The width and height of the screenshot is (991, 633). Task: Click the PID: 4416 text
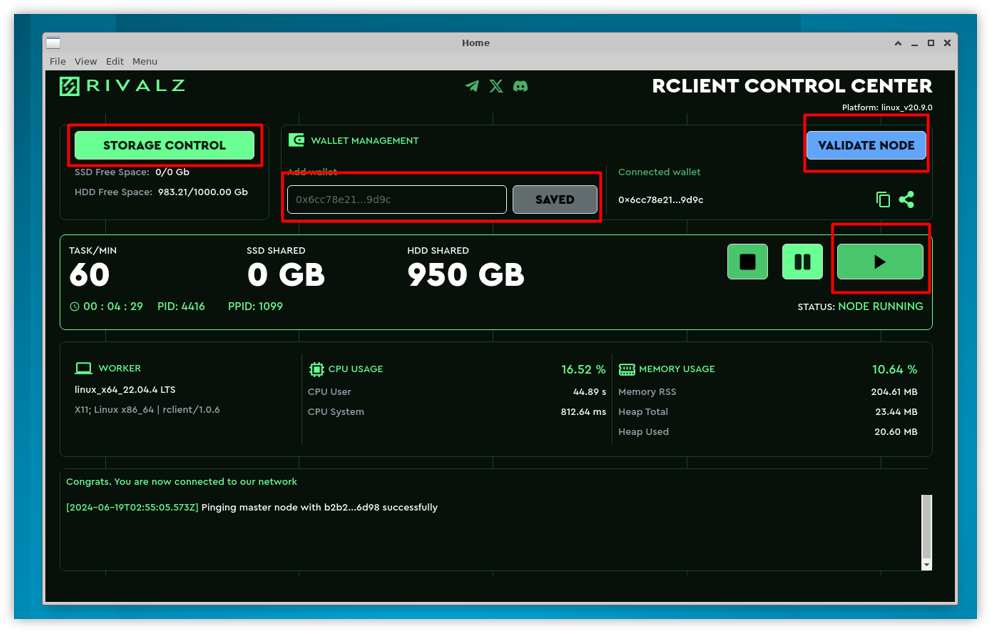[x=181, y=306]
